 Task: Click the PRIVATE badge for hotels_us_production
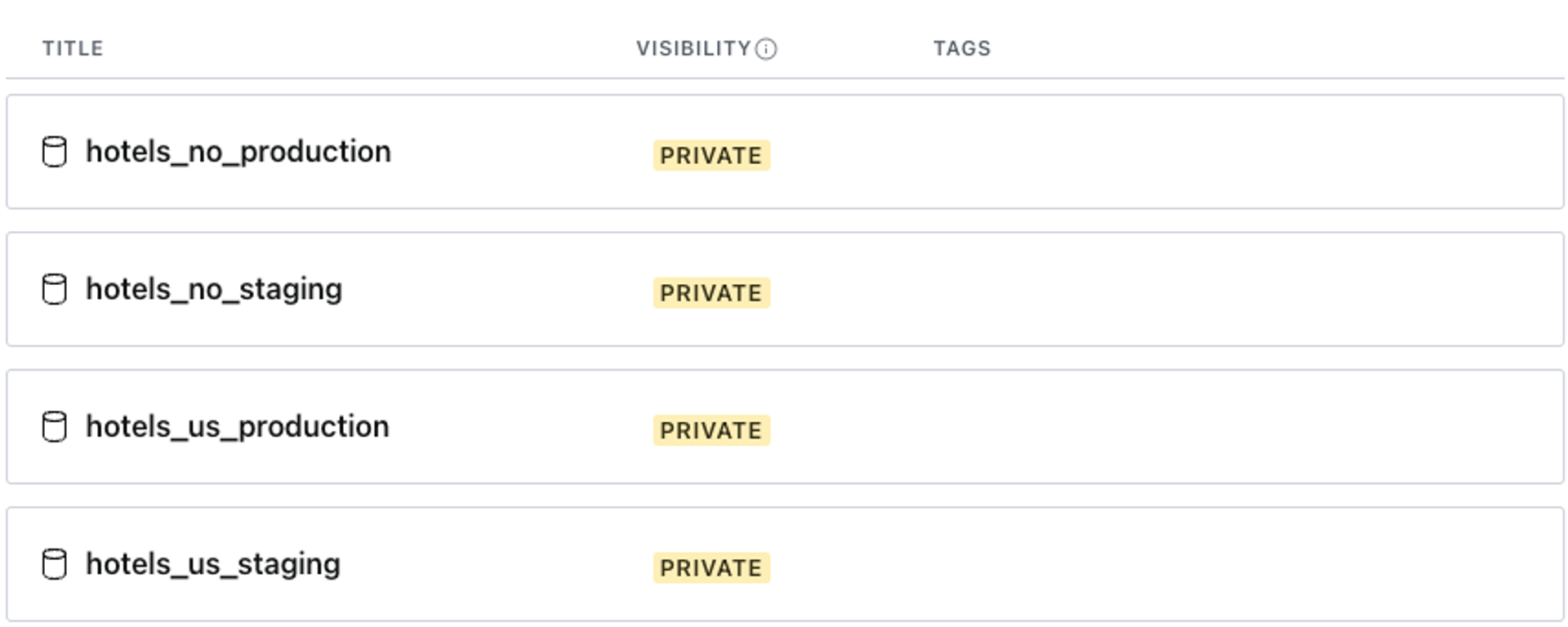[x=711, y=430]
